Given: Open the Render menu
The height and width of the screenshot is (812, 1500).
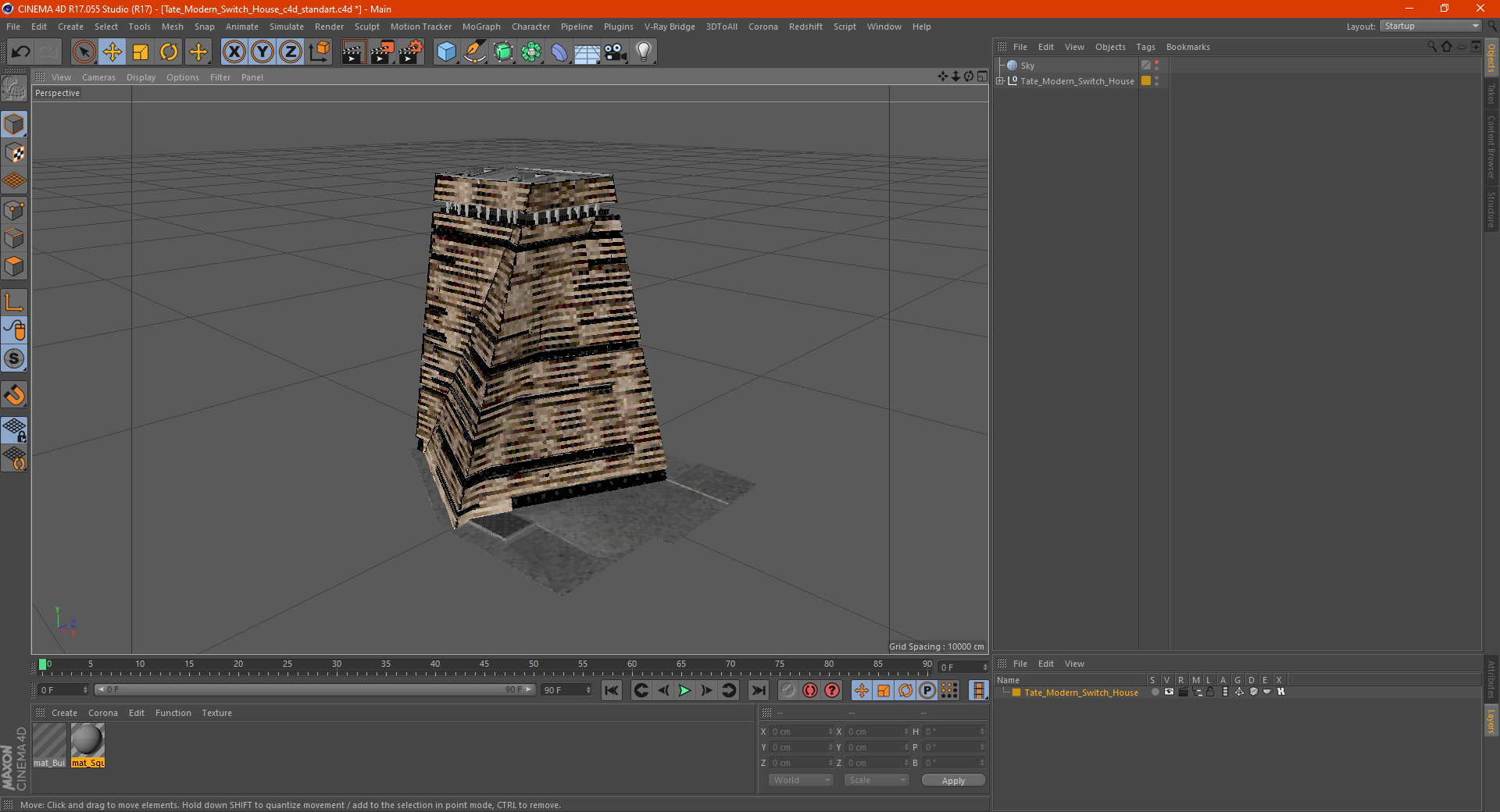Looking at the screenshot, I should pyautogui.click(x=329, y=27).
